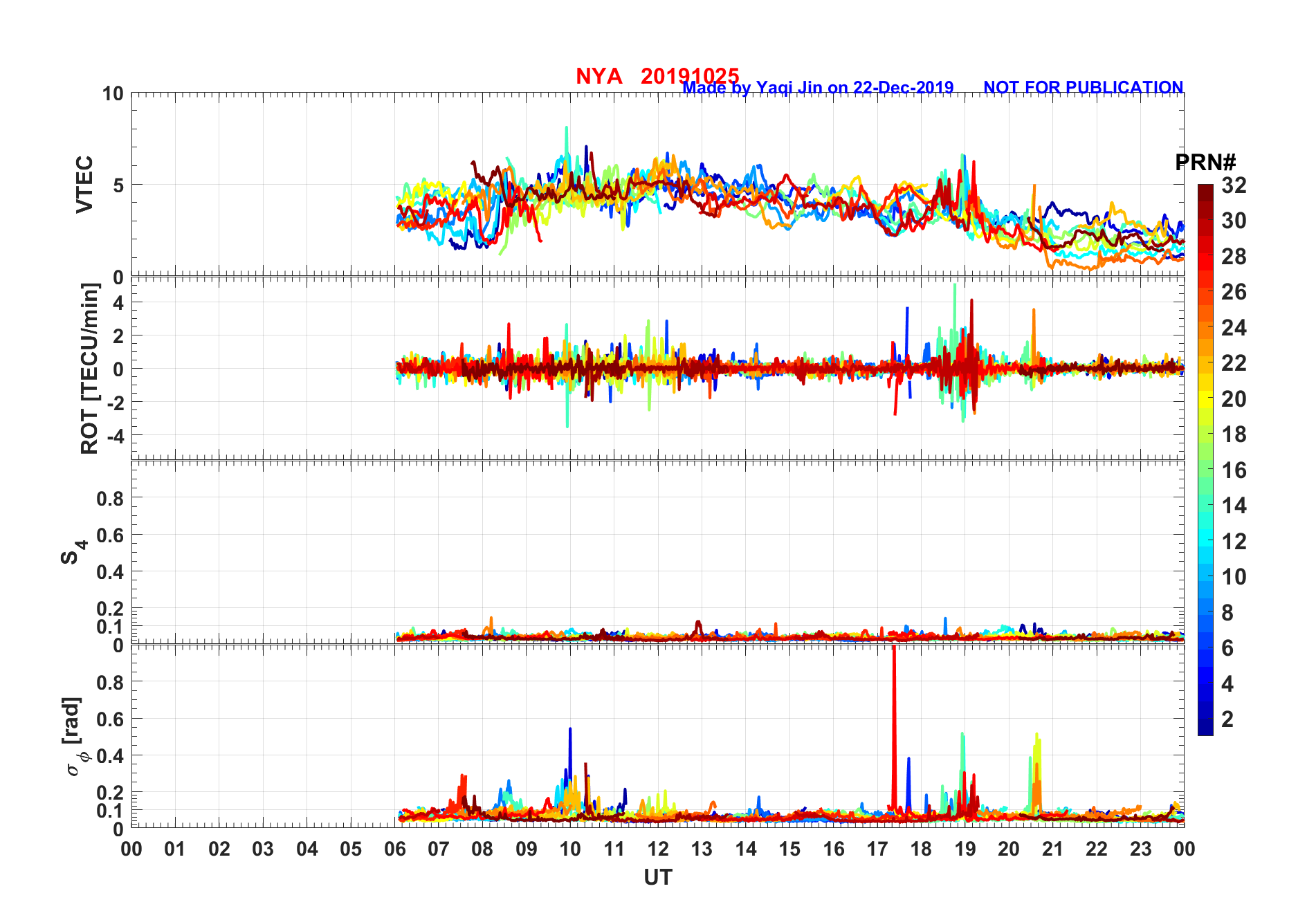Click the colorbar tick label '32'

[x=1234, y=185]
